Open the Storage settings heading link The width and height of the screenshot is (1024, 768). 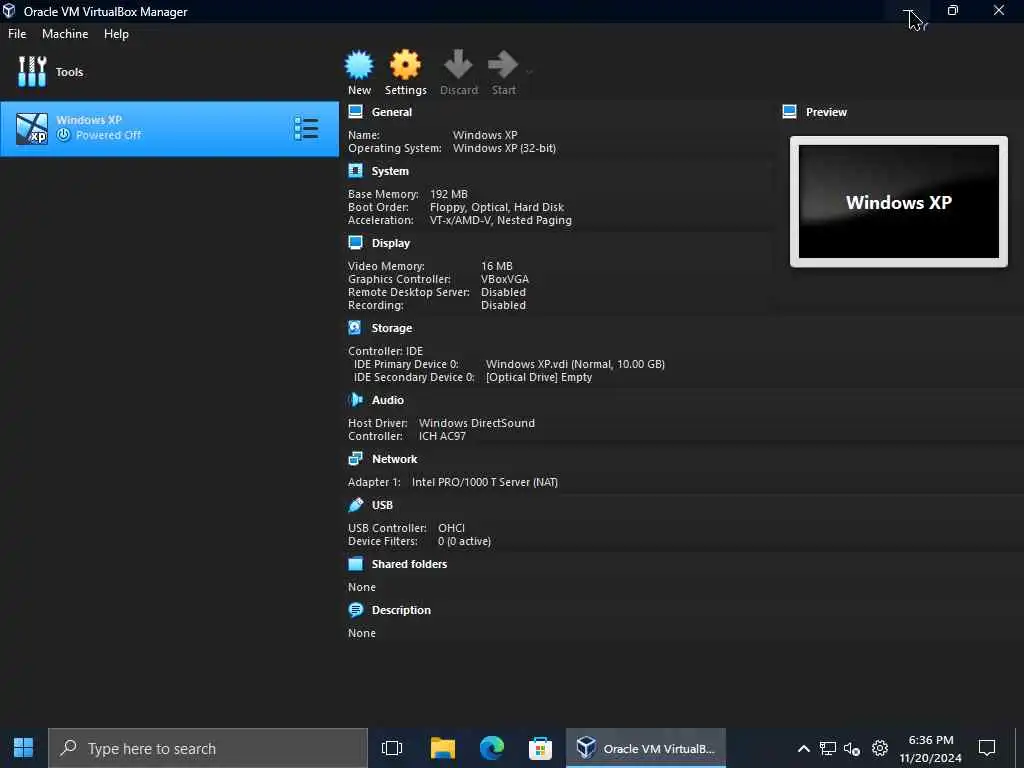(x=391, y=328)
